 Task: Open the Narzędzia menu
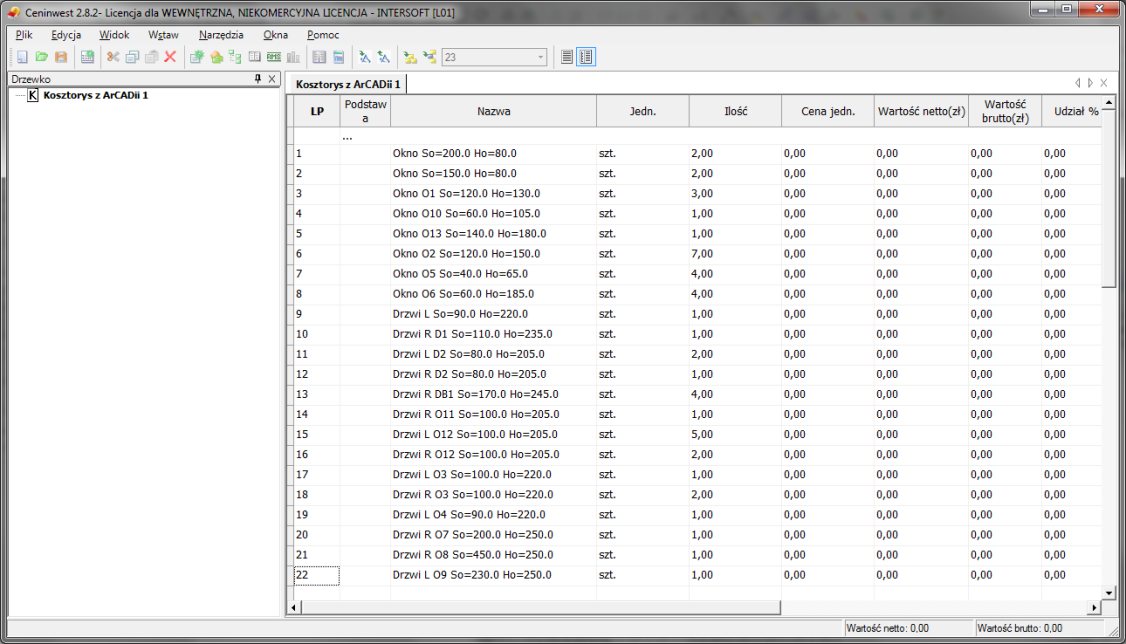coord(221,34)
